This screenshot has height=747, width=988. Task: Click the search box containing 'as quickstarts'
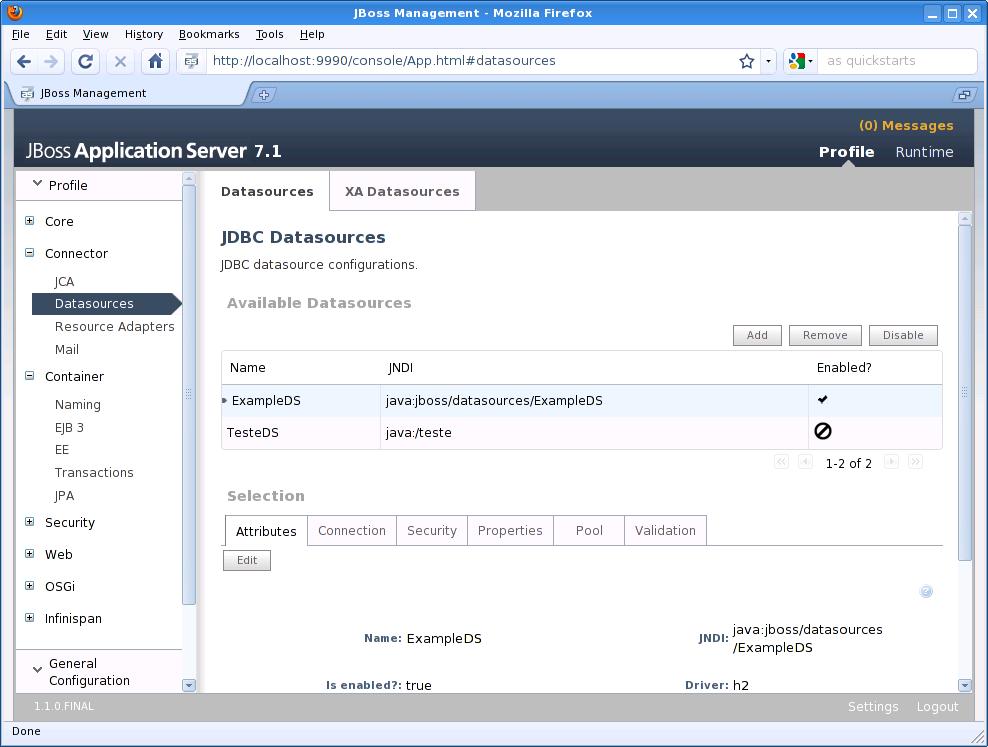tap(897, 61)
